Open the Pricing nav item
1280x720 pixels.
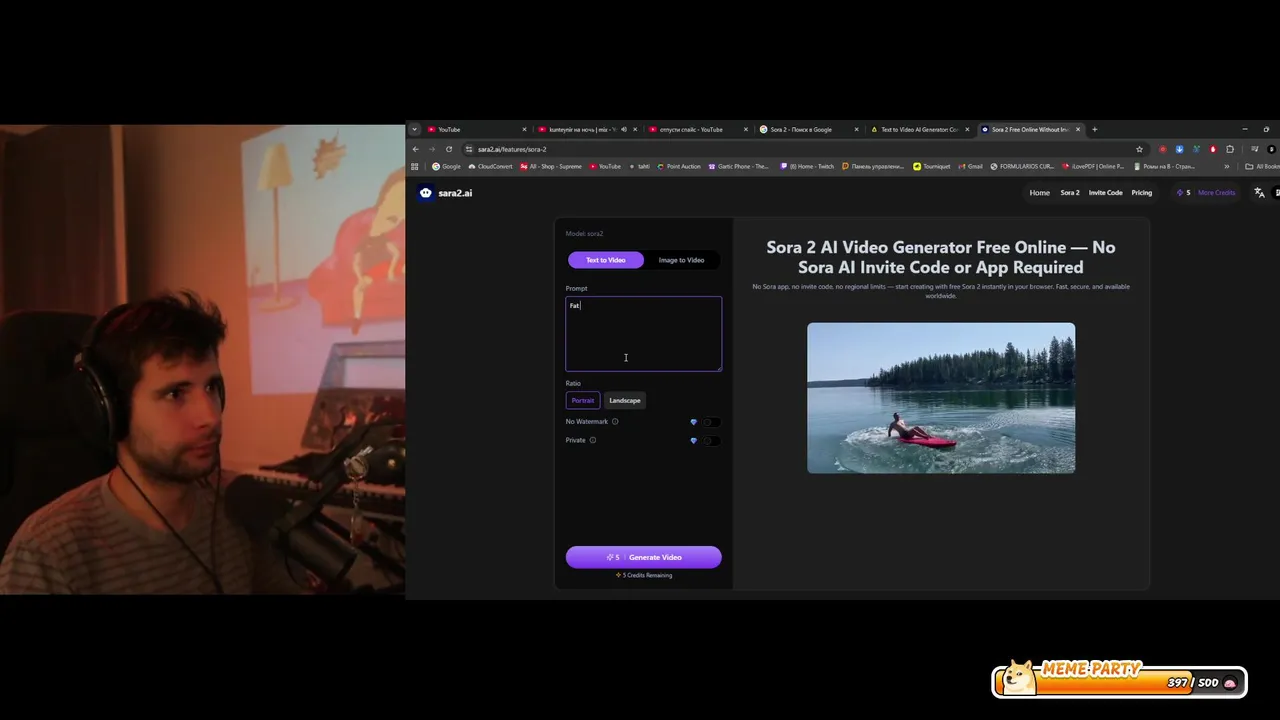(1142, 193)
